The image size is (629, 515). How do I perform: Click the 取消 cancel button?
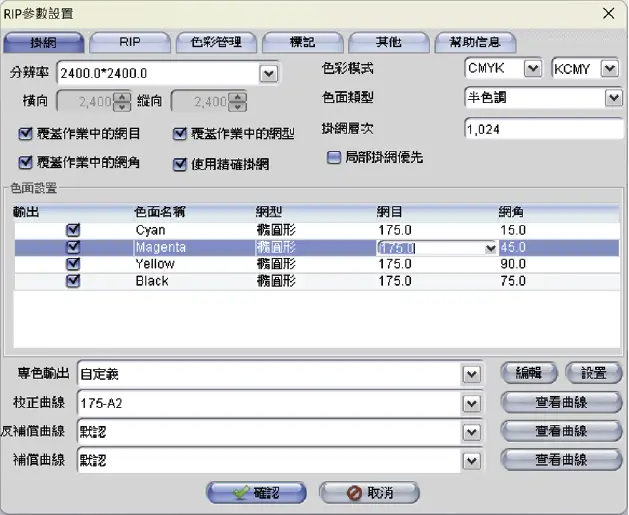[369, 493]
